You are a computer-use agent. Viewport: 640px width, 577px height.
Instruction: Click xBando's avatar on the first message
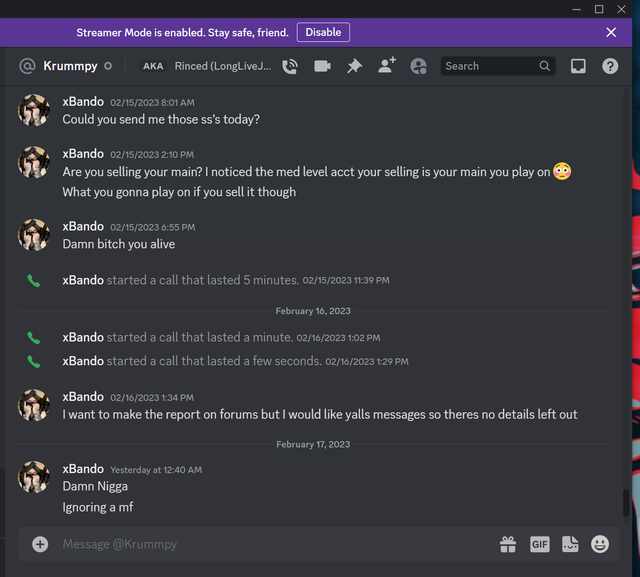(x=34, y=110)
